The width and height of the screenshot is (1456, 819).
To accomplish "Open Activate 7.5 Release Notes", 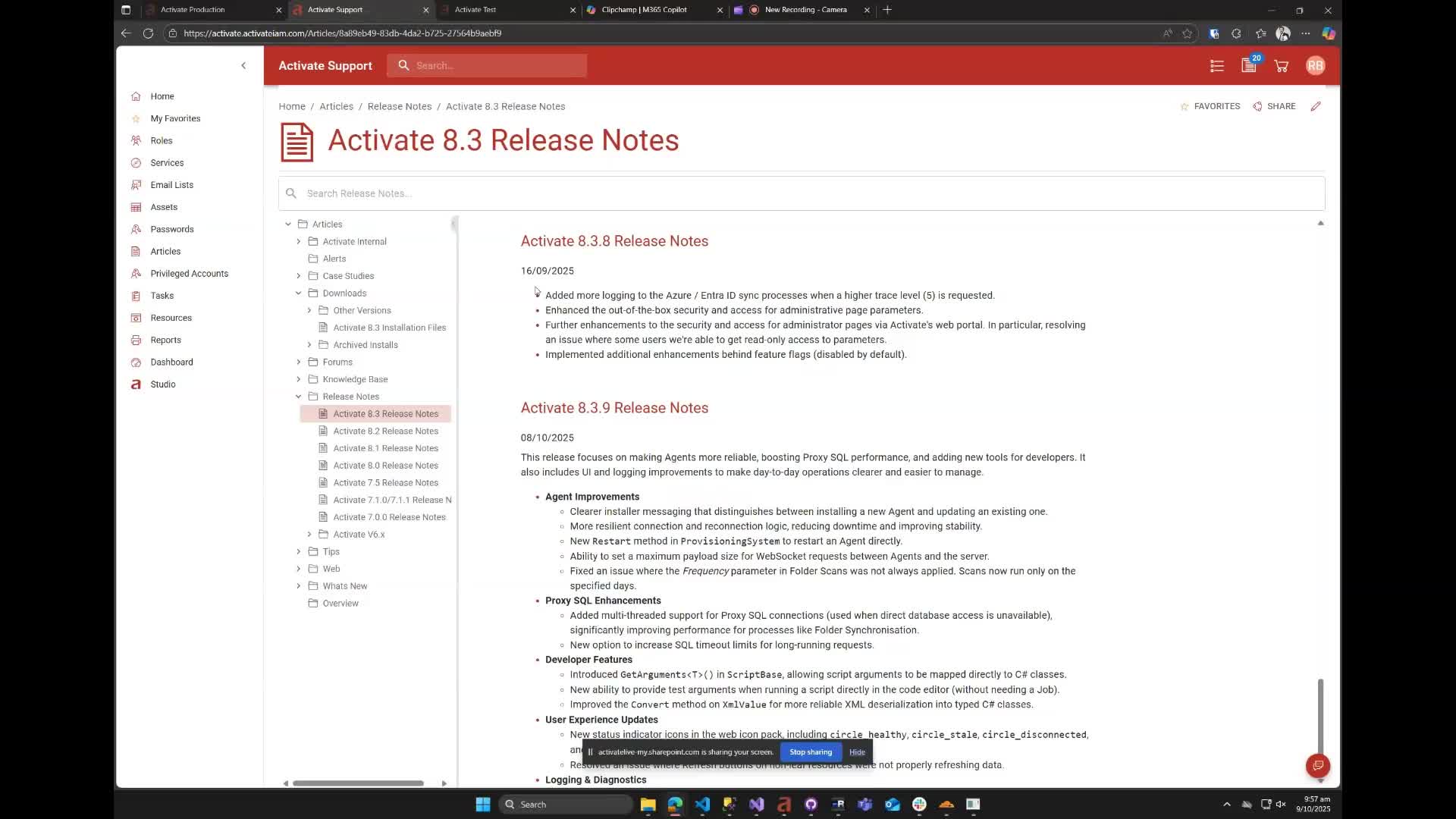I will pos(385,483).
